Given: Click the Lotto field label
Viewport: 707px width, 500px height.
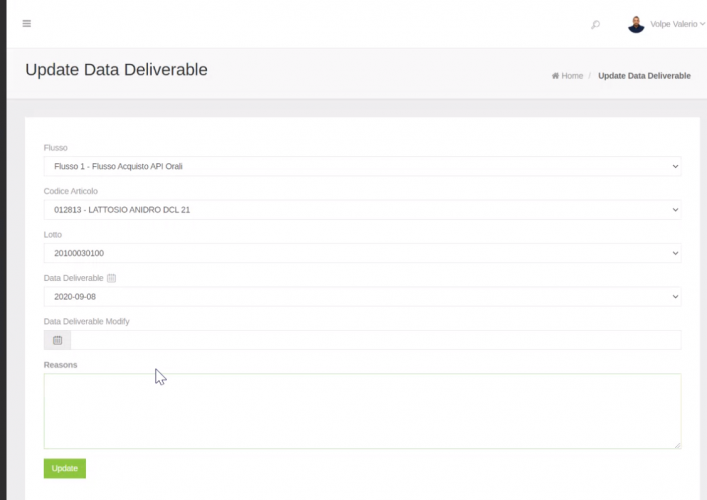Looking at the screenshot, I should 53,234.
